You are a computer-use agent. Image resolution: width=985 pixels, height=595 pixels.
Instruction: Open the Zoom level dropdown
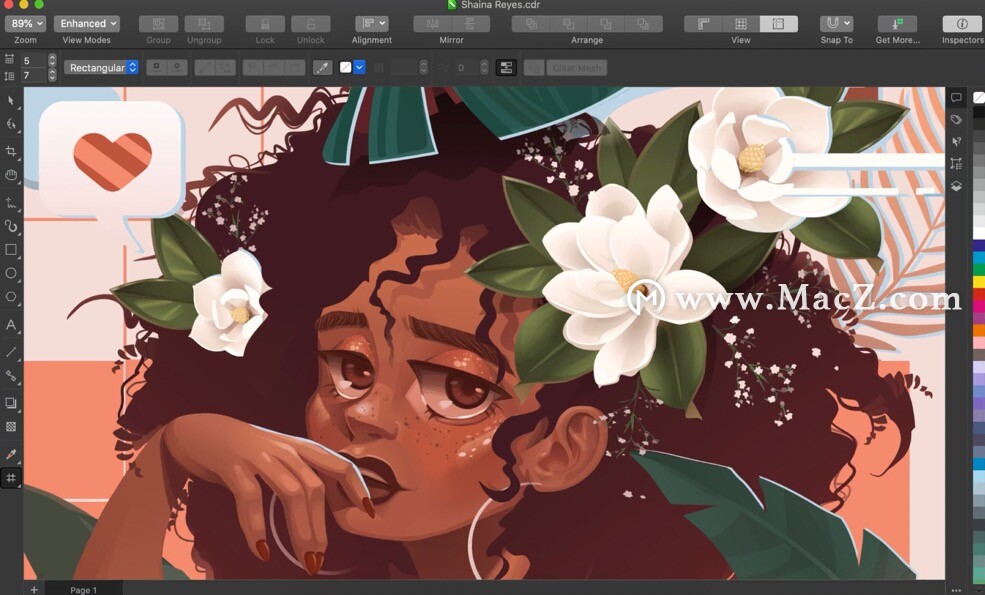tap(26, 24)
